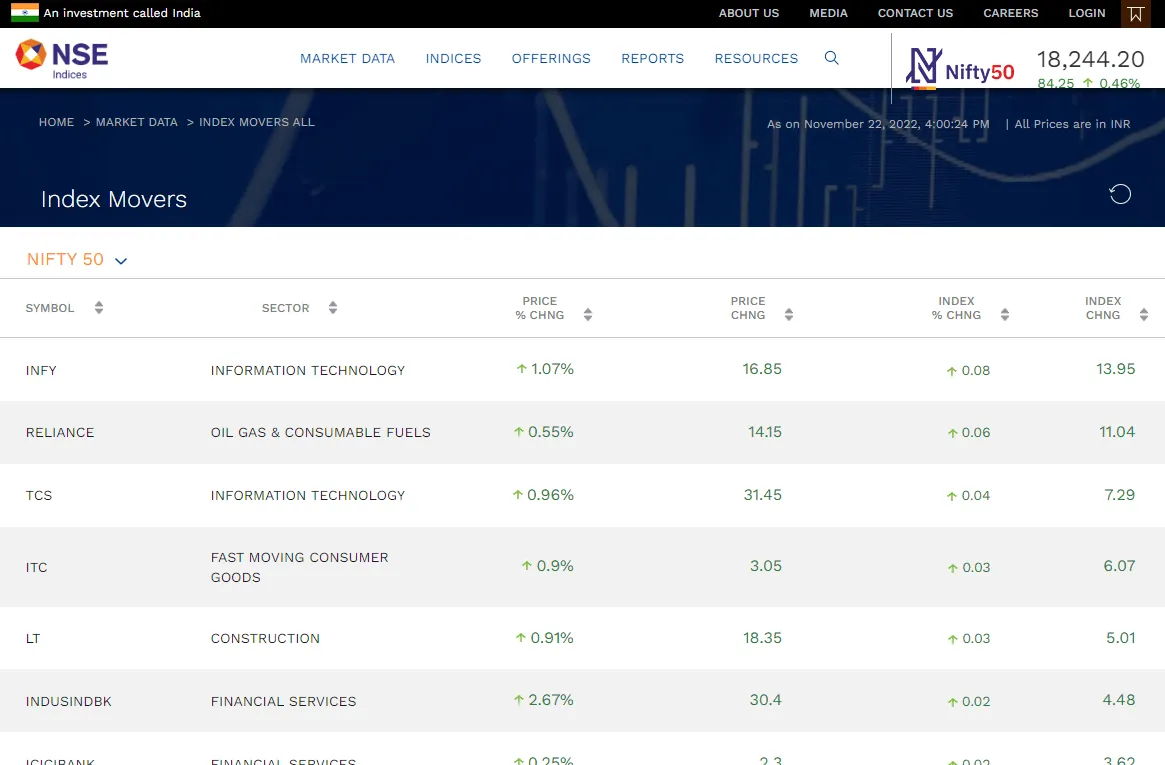Screen dimensions: 1165x765
Task: Sort by Index % Chng arrows
Action: [1005, 315]
